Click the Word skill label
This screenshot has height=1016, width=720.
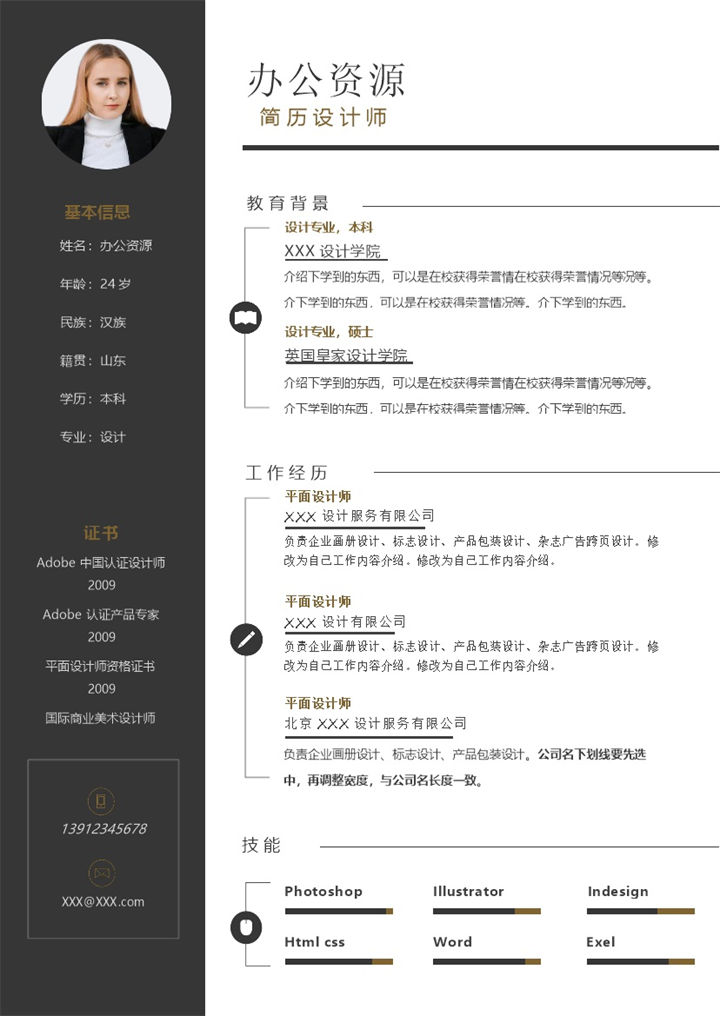click(x=452, y=942)
